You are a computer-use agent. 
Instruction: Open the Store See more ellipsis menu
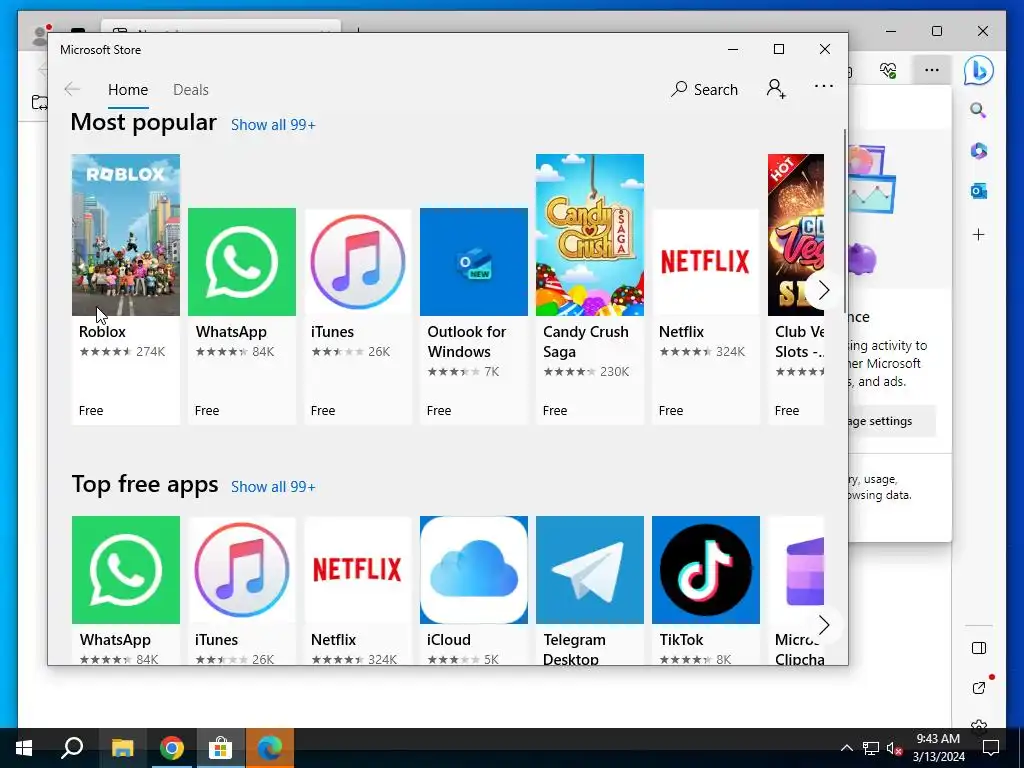pos(824,86)
